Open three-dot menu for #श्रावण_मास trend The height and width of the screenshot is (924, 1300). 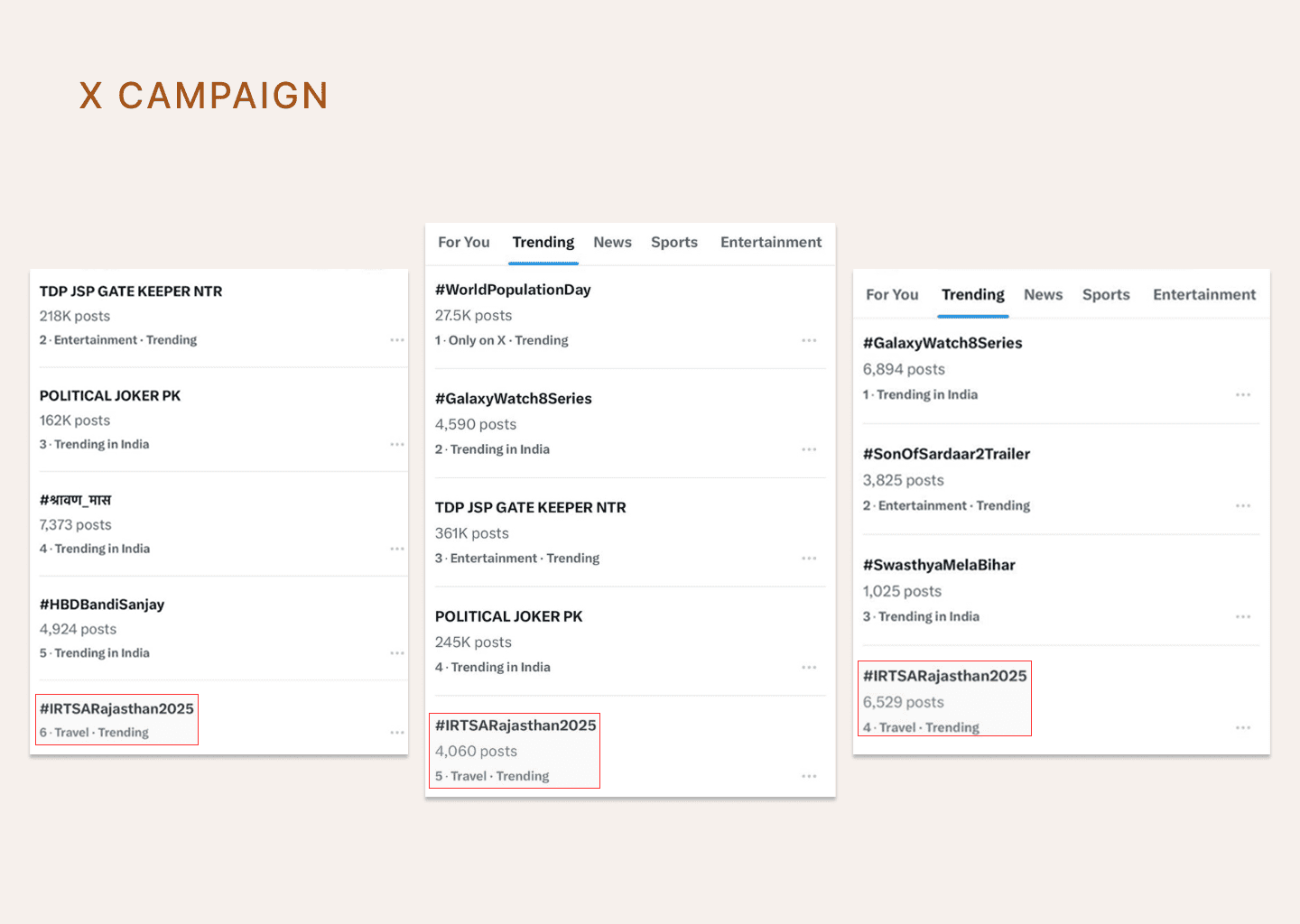[x=397, y=549]
